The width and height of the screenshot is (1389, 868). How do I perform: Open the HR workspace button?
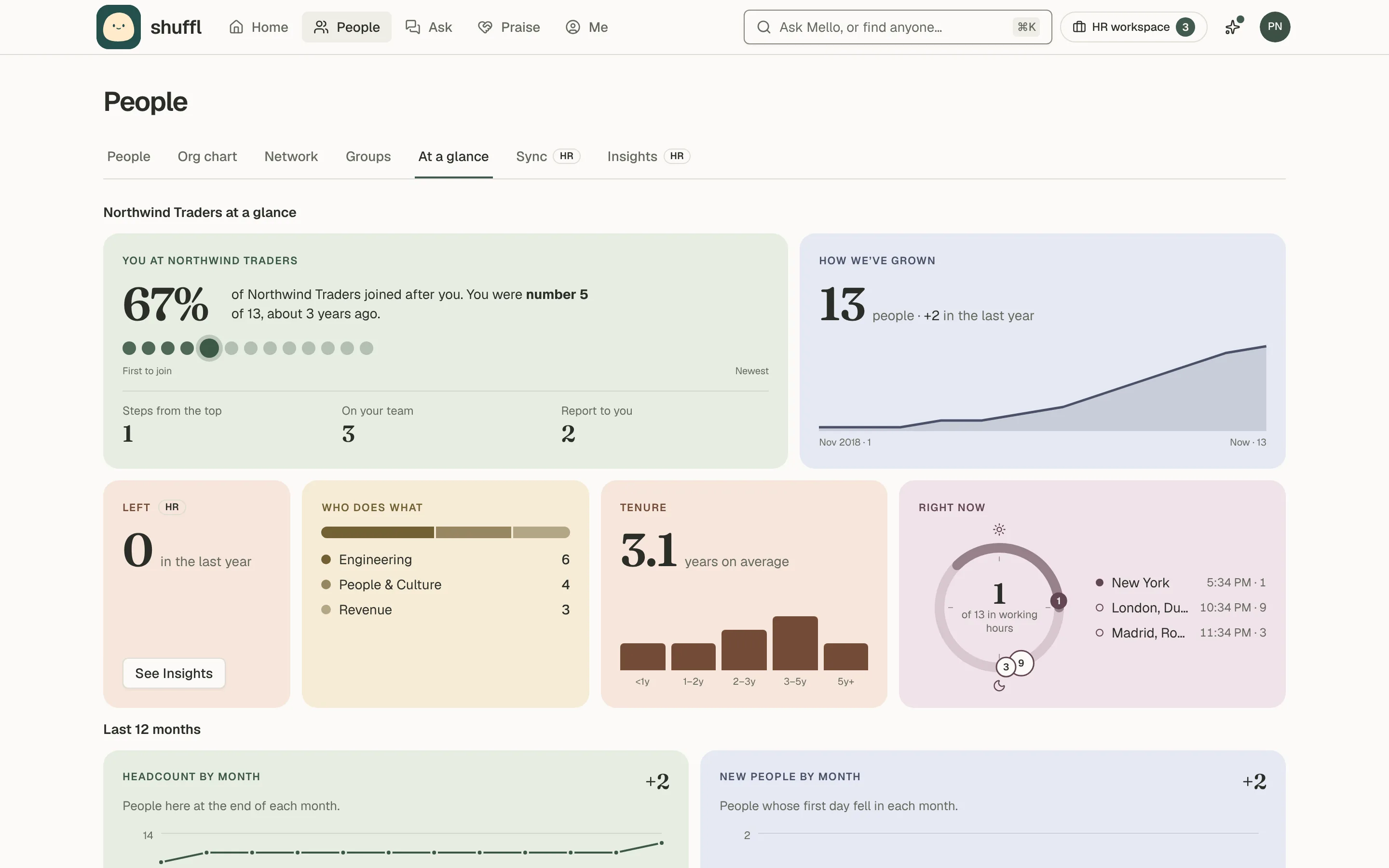(x=1133, y=27)
